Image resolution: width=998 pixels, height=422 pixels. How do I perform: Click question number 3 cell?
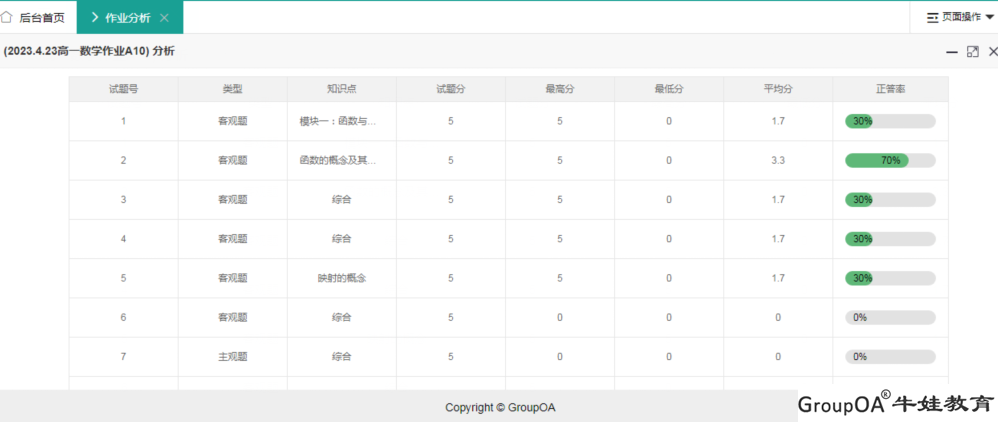click(x=123, y=200)
